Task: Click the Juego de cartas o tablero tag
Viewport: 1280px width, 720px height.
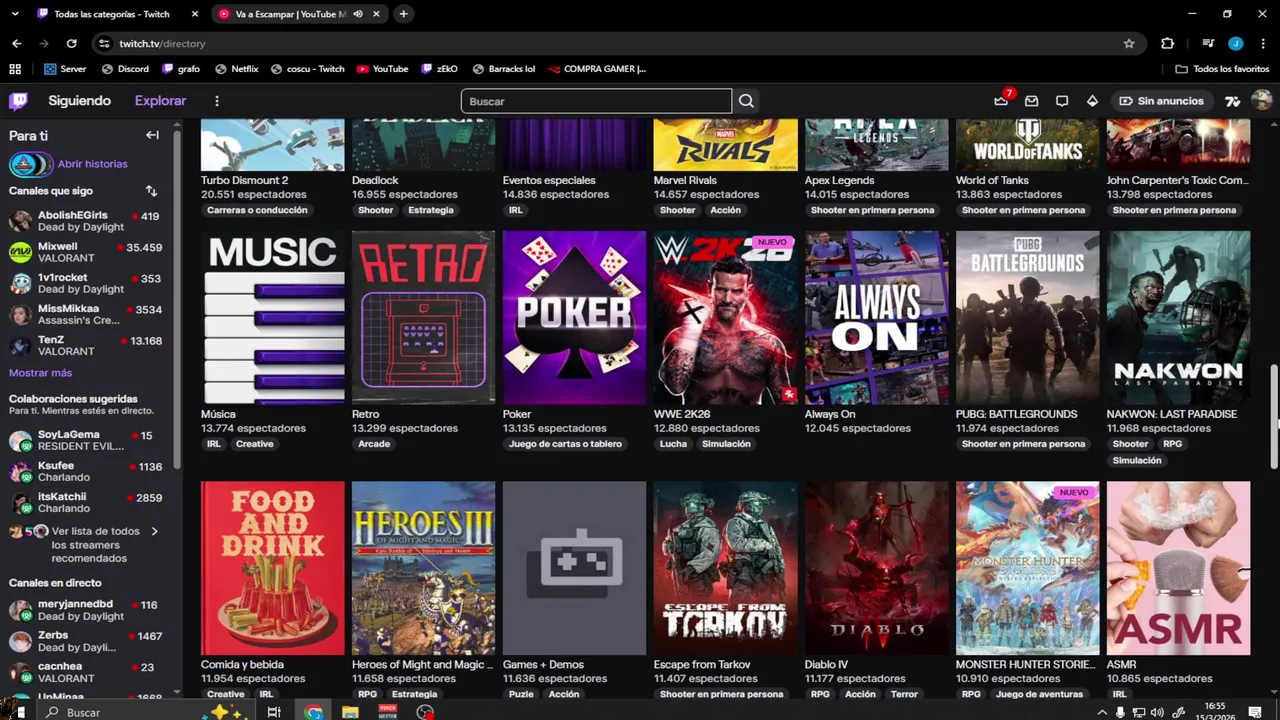Action: (x=565, y=444)
